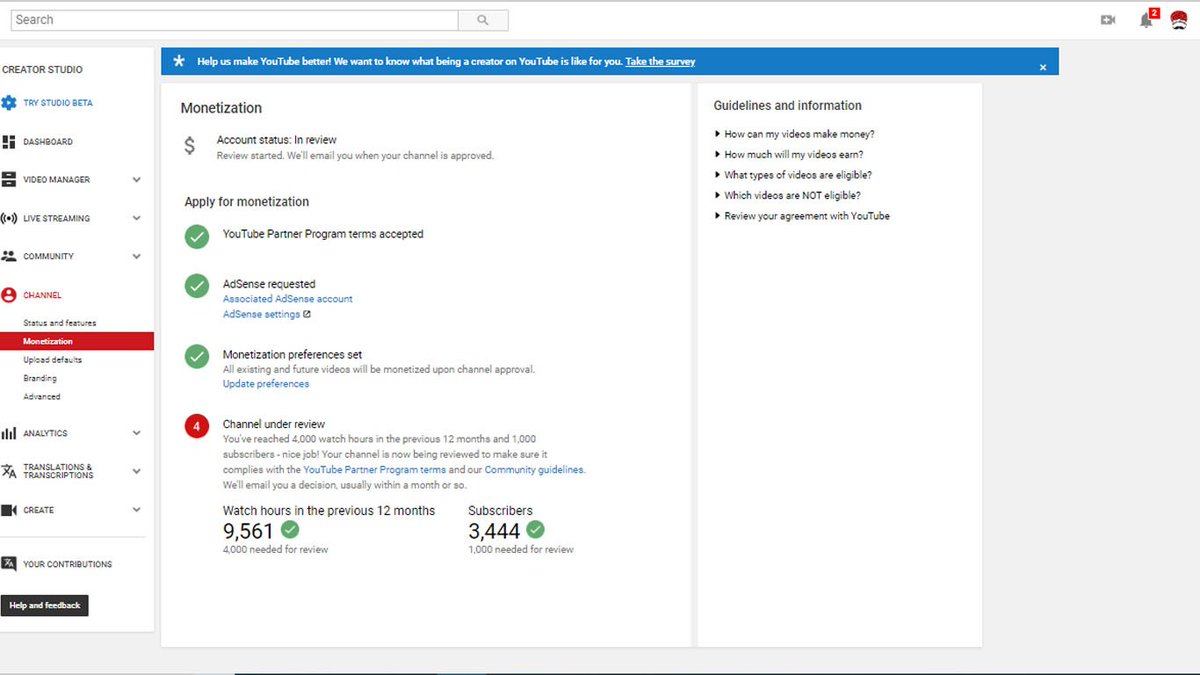Click the Dashboard grid icon
The height and width of the screenshot is (675, 1200).
[9, 142]
